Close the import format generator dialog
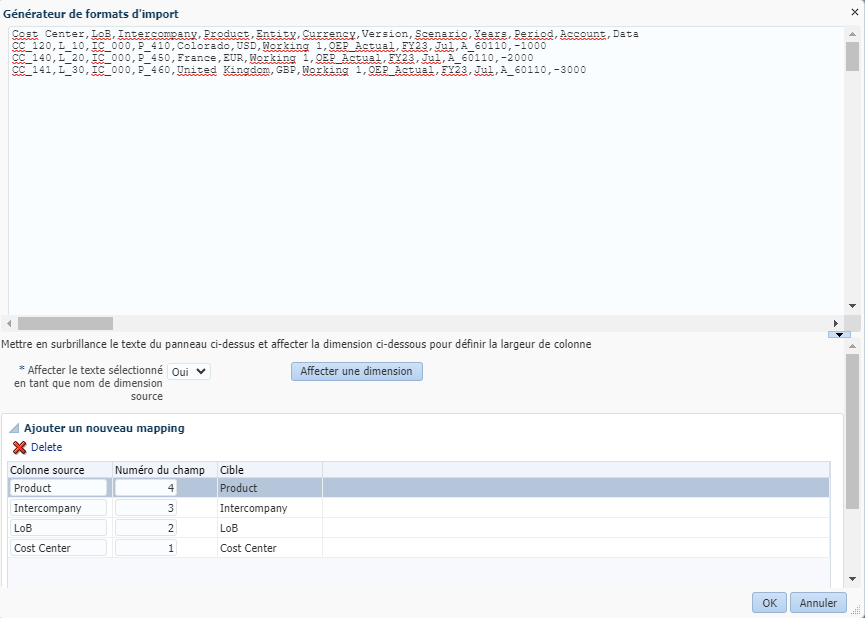This screenshot has height=644, width=868. [855, 12]
